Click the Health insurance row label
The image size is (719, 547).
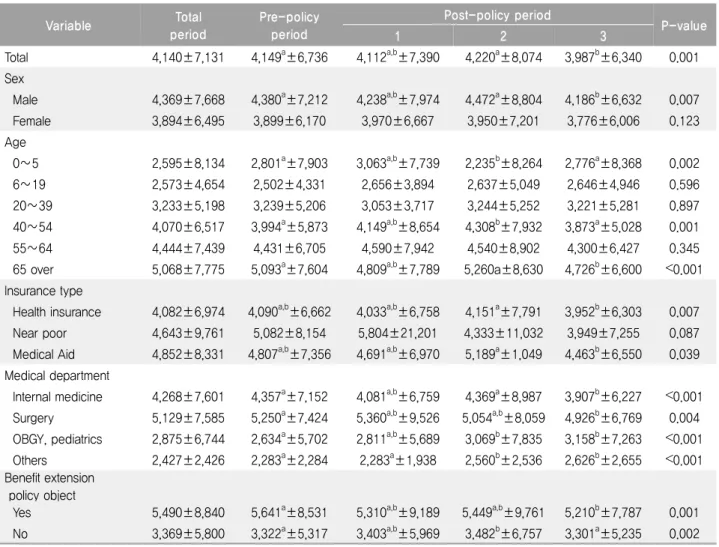pyautogui.click(x=57, y=312)
